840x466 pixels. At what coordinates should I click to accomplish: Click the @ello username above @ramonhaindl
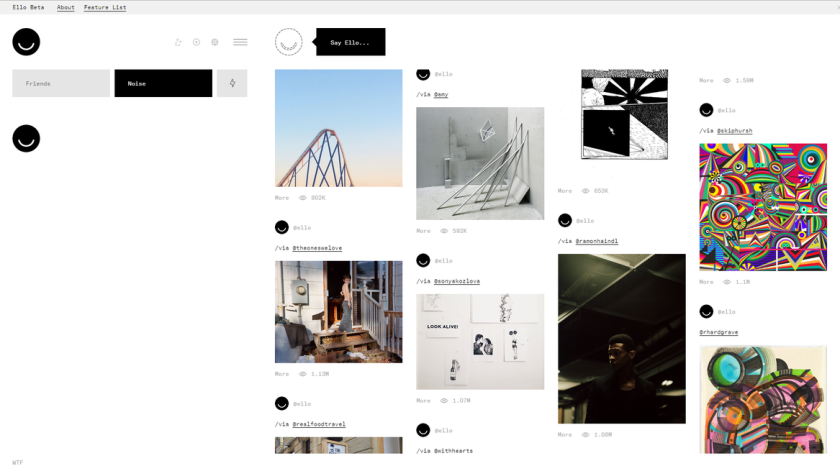click(585, 221)
